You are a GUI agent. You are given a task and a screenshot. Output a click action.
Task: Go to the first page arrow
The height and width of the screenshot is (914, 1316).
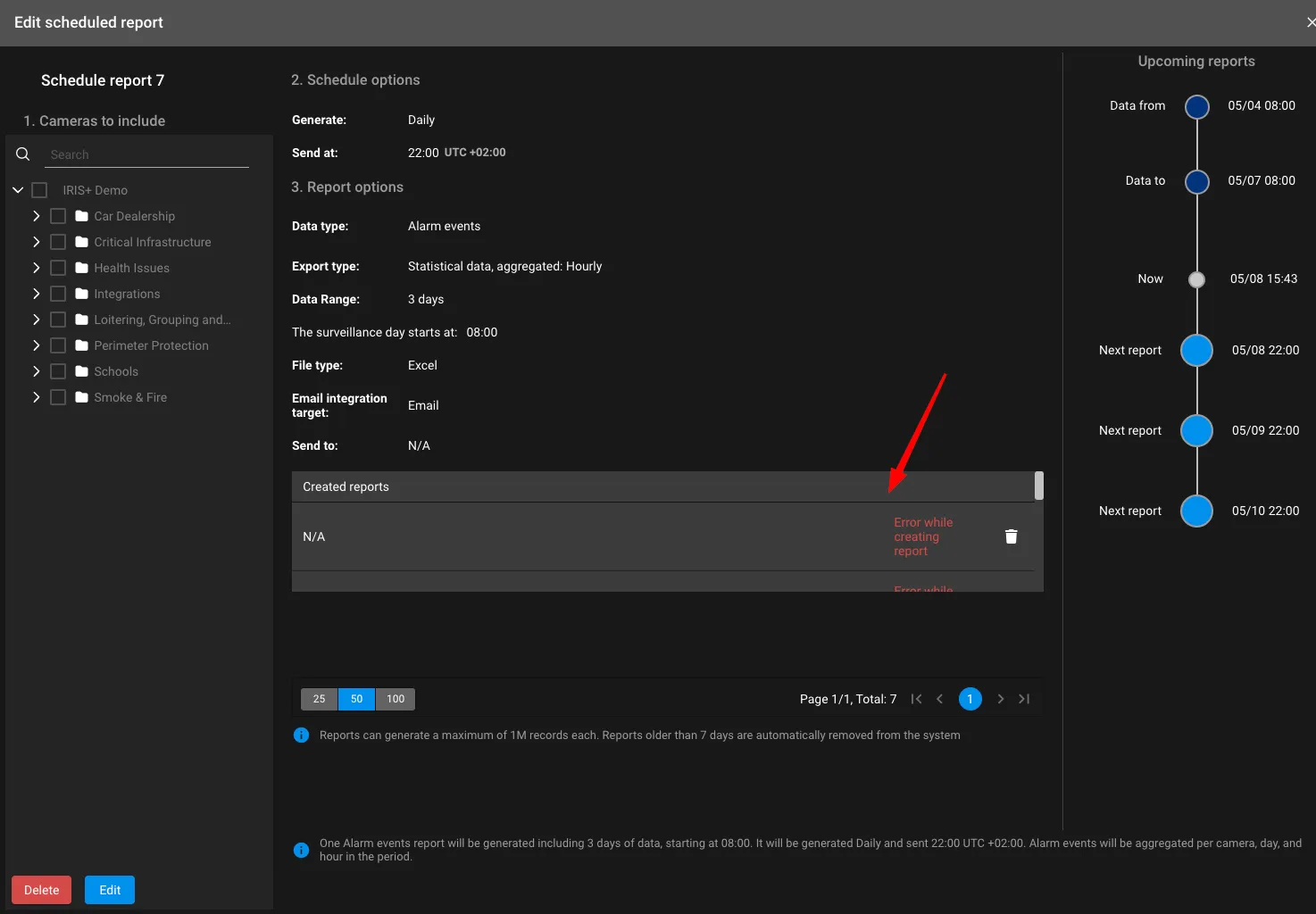(916, 699)
